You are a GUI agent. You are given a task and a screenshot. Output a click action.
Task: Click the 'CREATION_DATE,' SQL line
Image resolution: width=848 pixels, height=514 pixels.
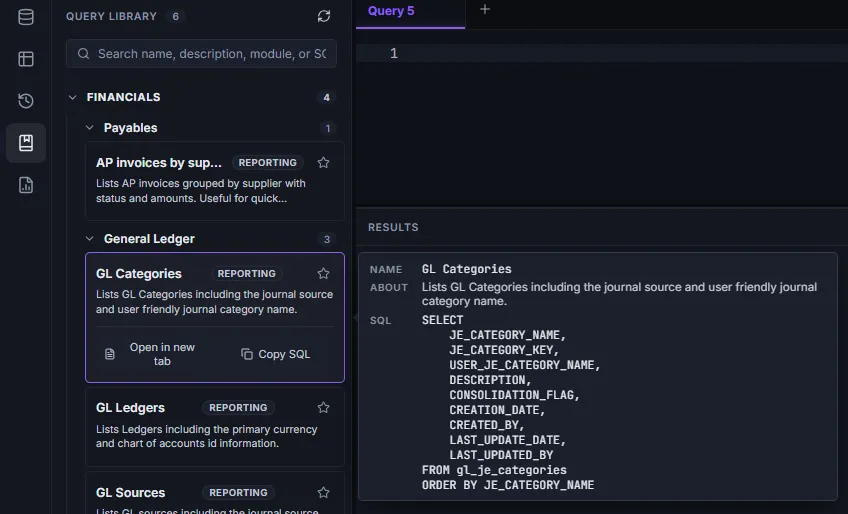(x=497, y=410)
